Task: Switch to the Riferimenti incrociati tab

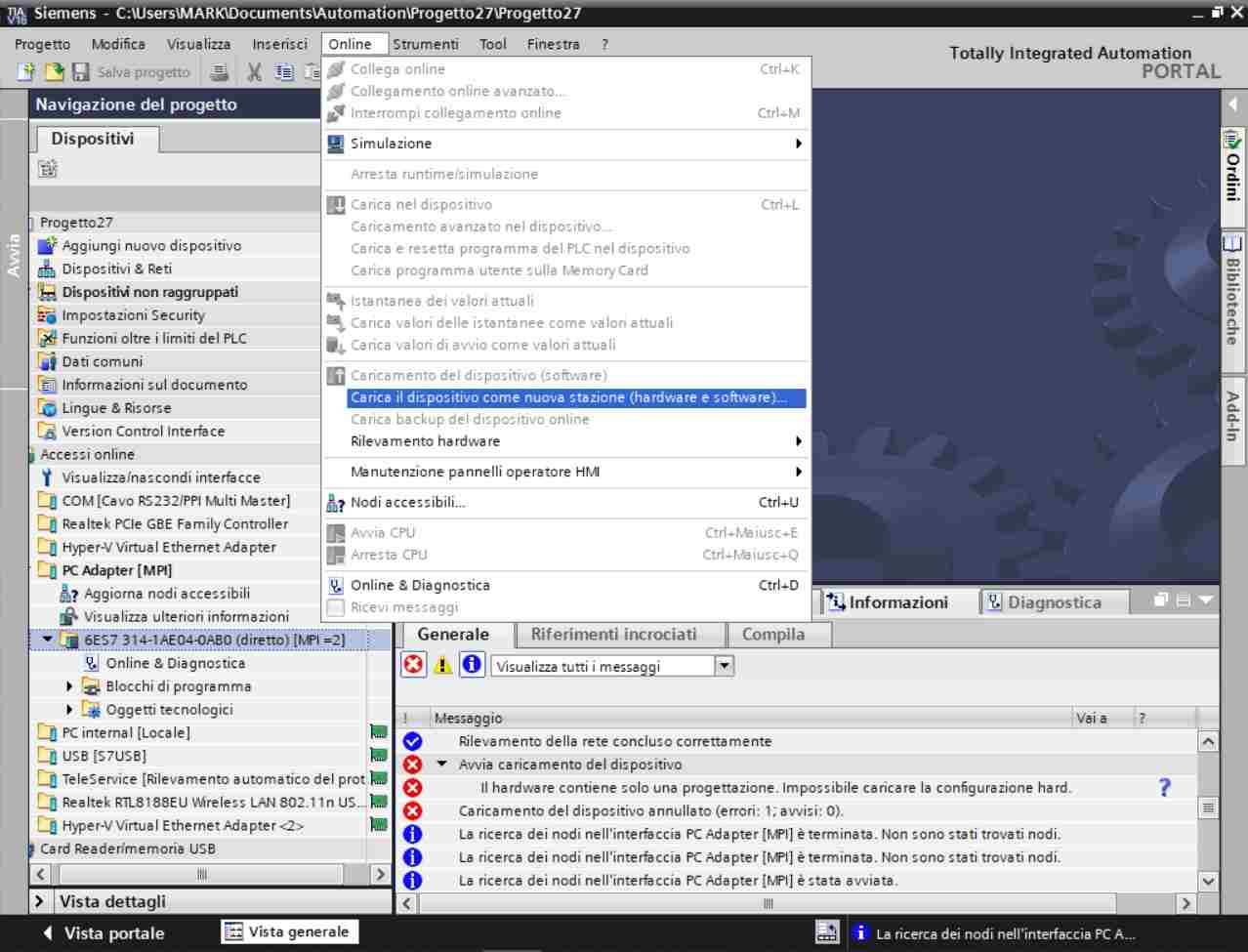Action: pos(614,634)
